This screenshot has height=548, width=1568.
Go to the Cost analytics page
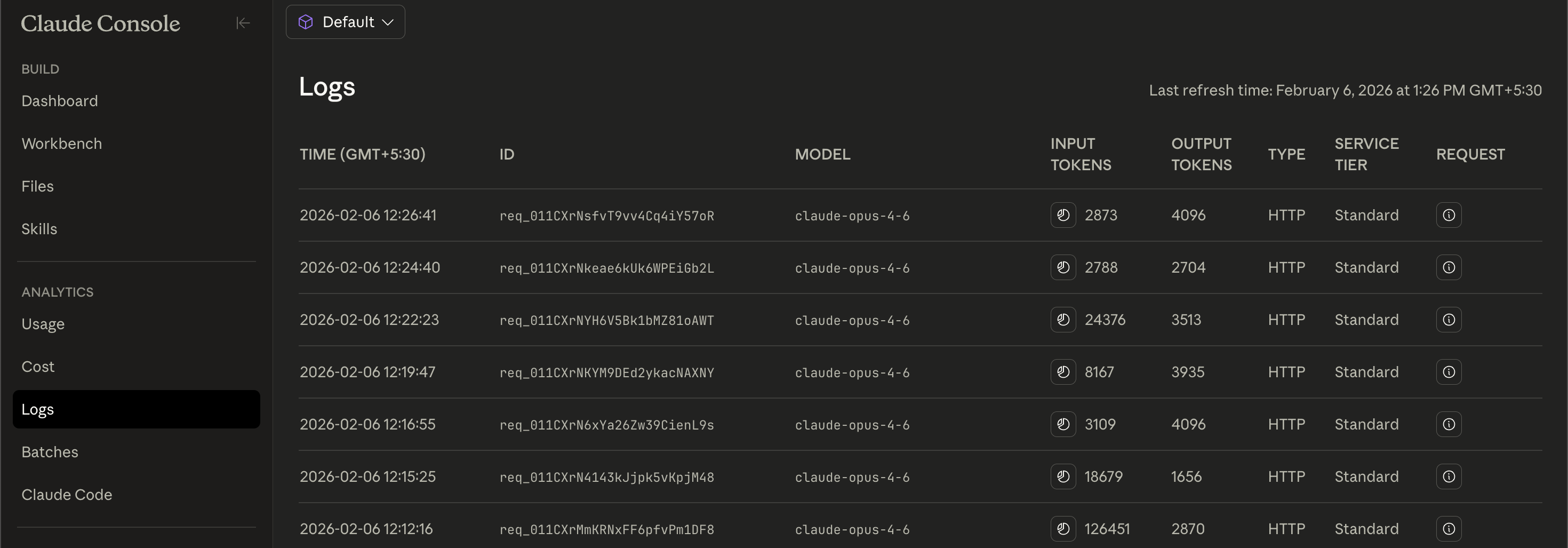click(38, 367)
